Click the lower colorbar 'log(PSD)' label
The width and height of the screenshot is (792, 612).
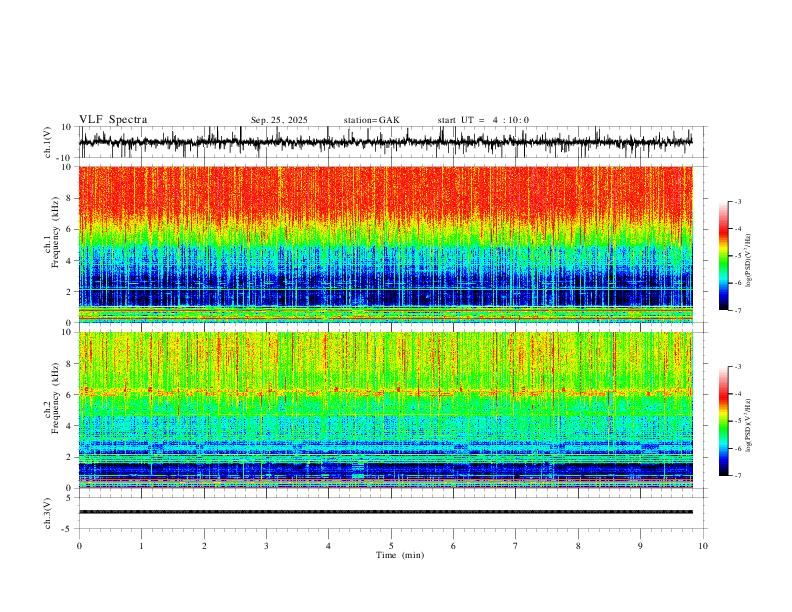(x=748, y=425)
